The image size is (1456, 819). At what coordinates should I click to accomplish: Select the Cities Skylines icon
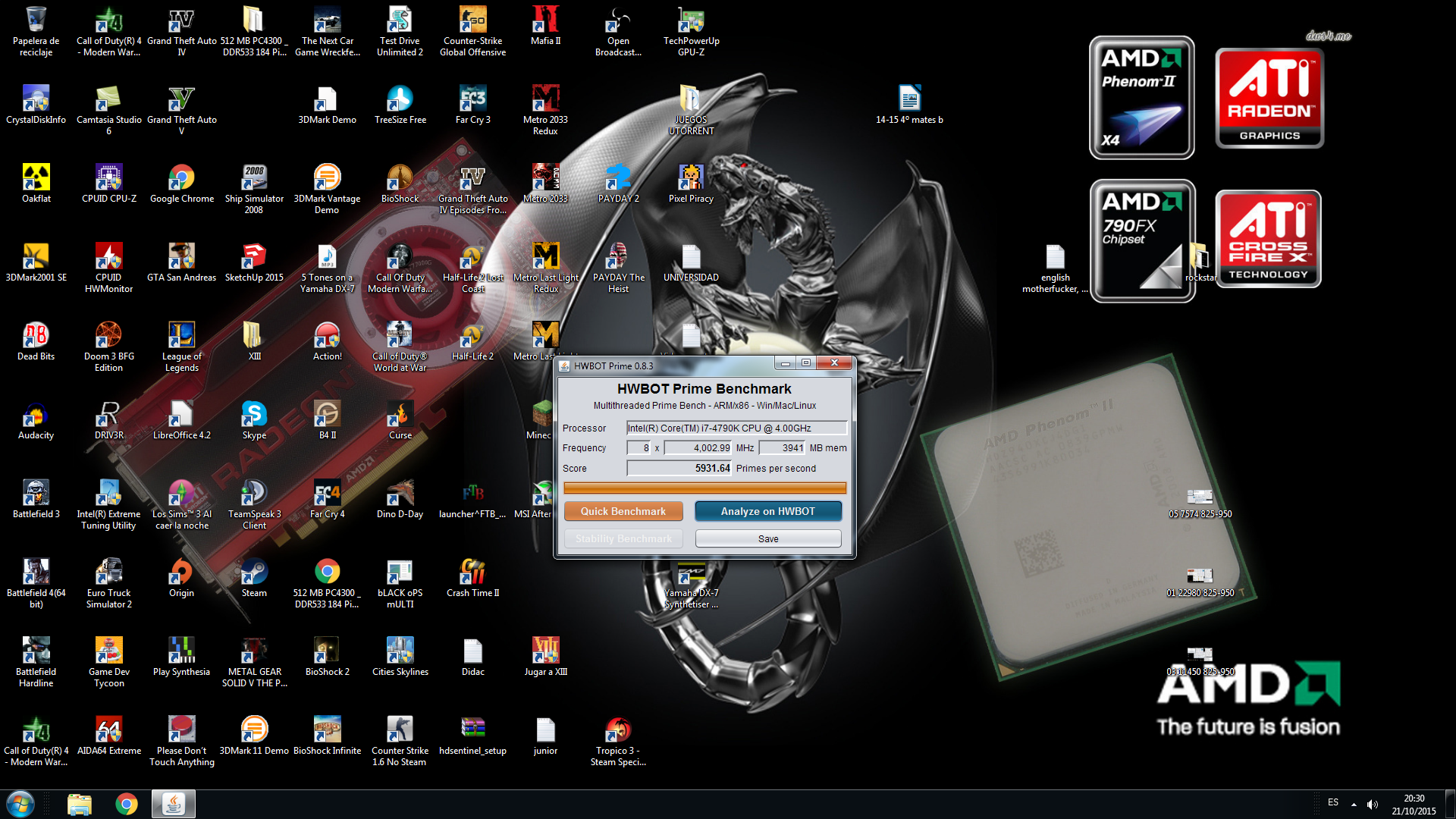pos(400,657)
